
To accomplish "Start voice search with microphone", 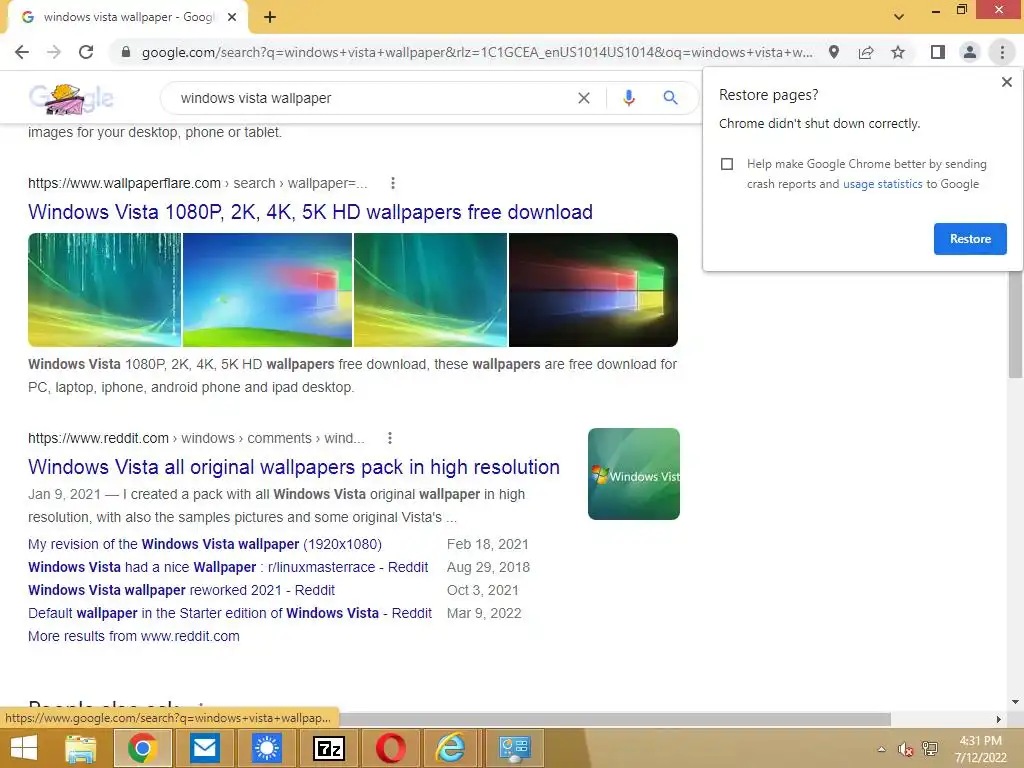I will [x=629, y=98].
